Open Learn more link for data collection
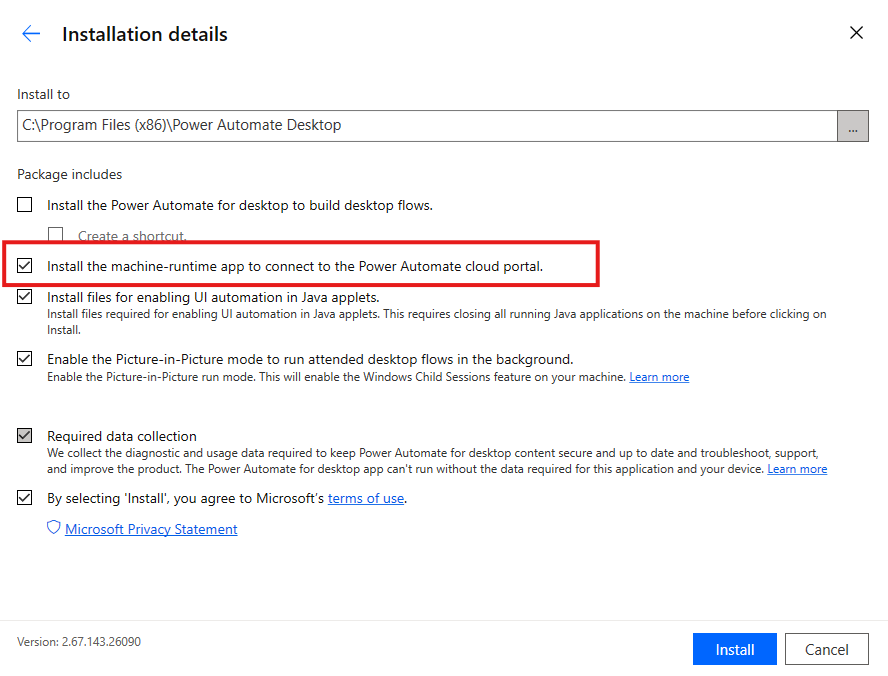This screenshot has height=676, width=888. pos(797,469)
